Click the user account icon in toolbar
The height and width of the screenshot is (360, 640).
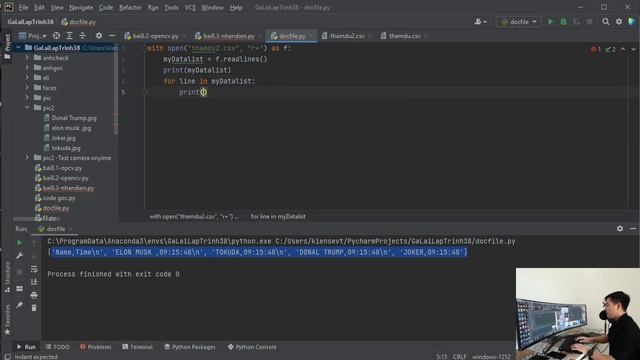(480, 22)
